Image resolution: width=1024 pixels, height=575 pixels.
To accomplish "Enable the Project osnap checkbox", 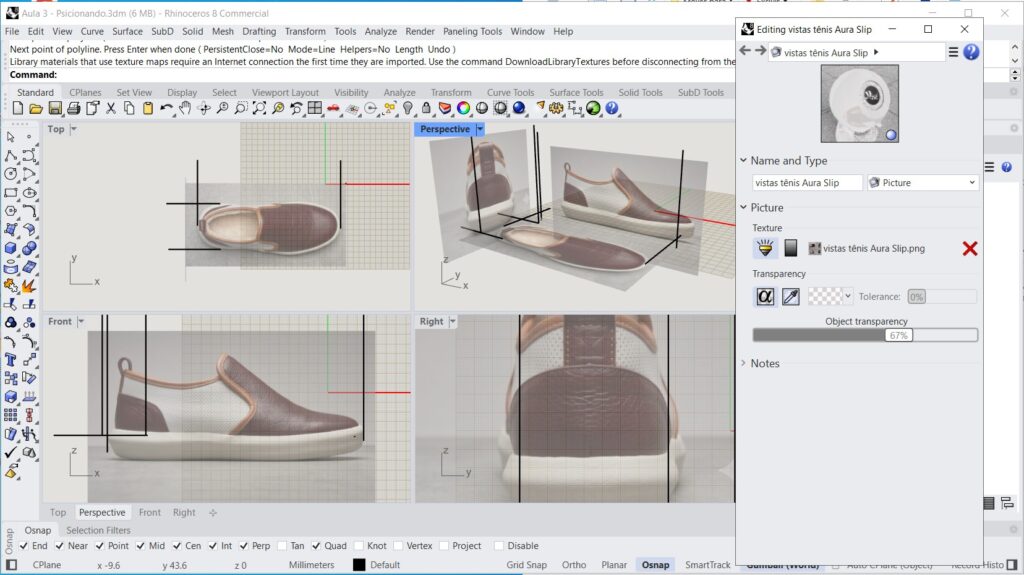I will point(444,546).
